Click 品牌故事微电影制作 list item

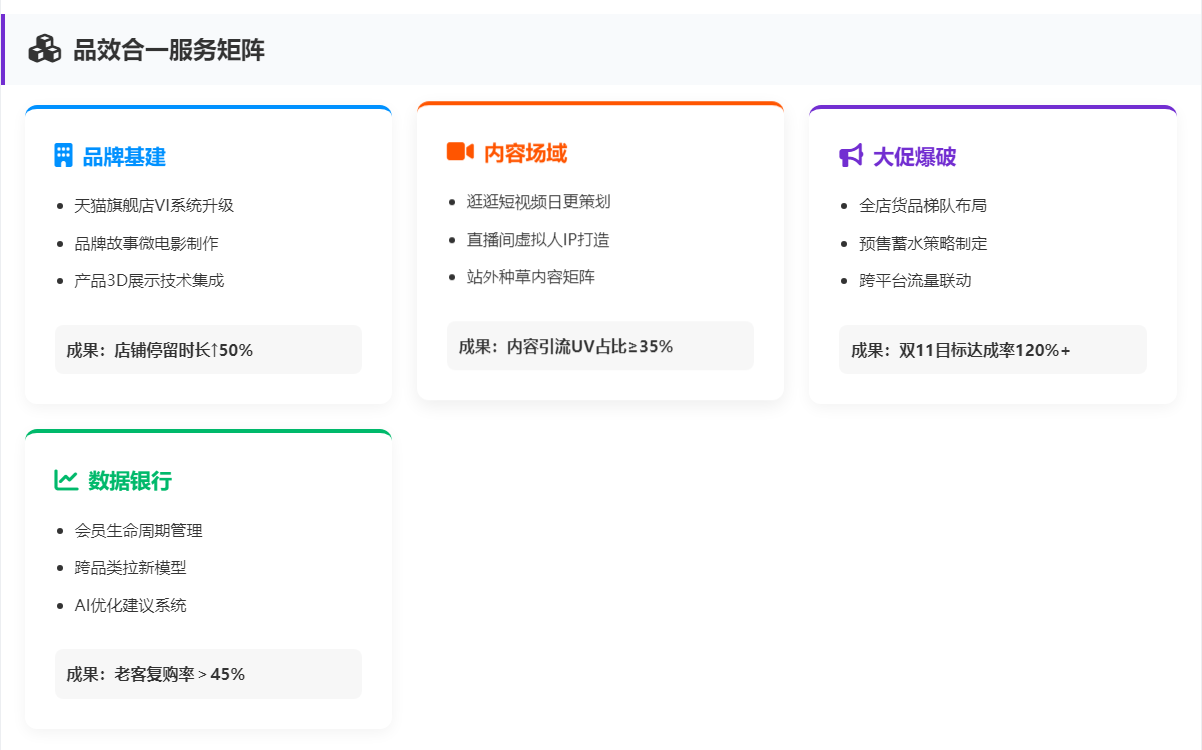(146, 243)
